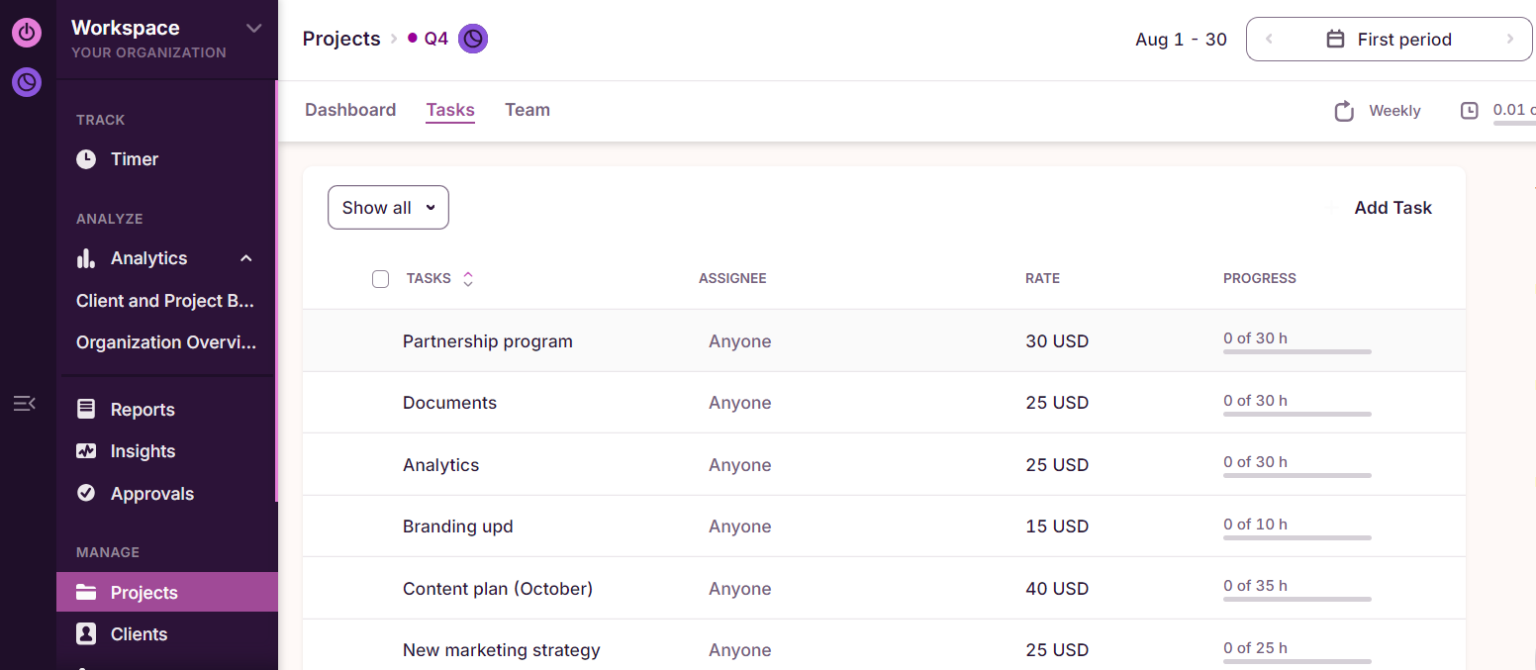Sort tasks using the TASKS sort arrows

pos(467,279)
